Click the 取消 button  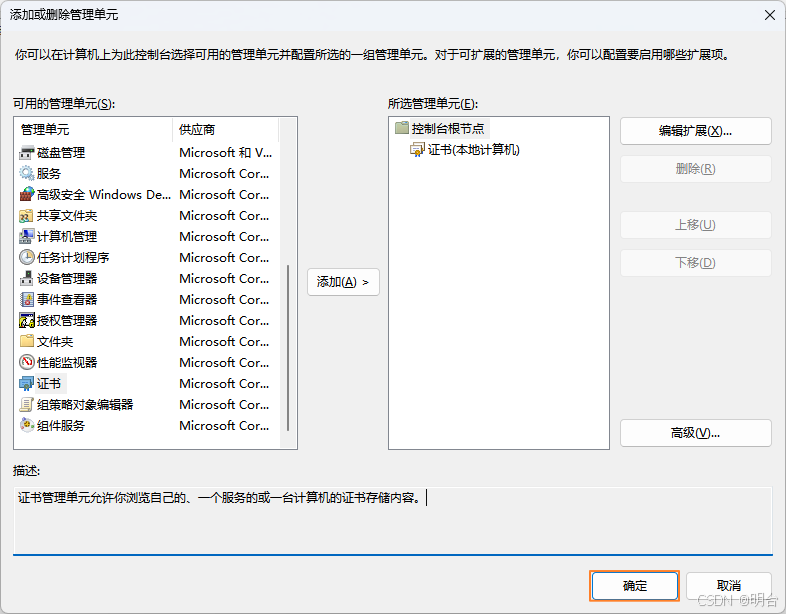[x=728, y=585]
